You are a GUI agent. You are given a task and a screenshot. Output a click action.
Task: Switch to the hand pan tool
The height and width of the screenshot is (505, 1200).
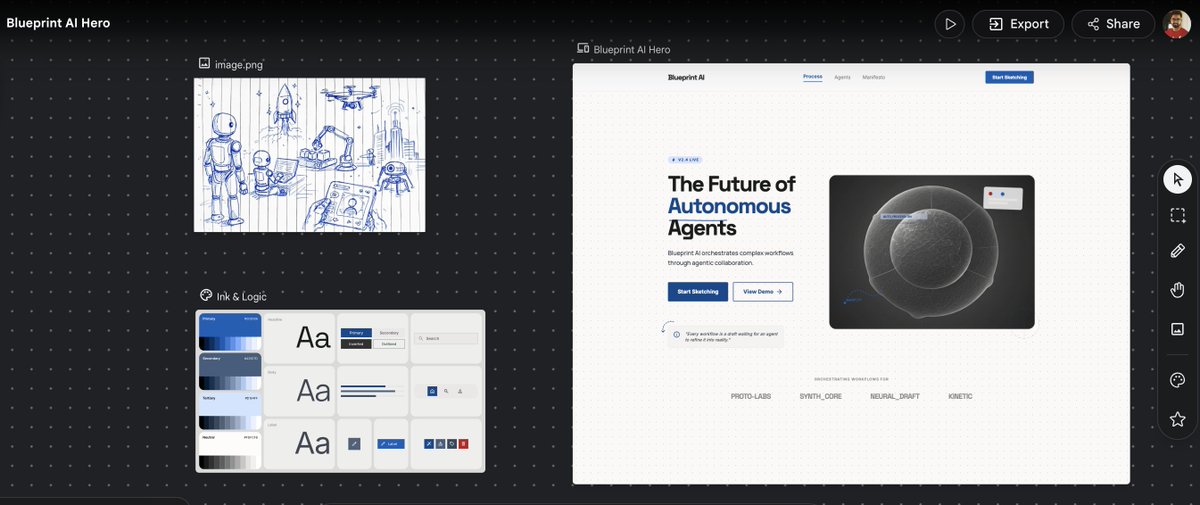[1177, 290]
